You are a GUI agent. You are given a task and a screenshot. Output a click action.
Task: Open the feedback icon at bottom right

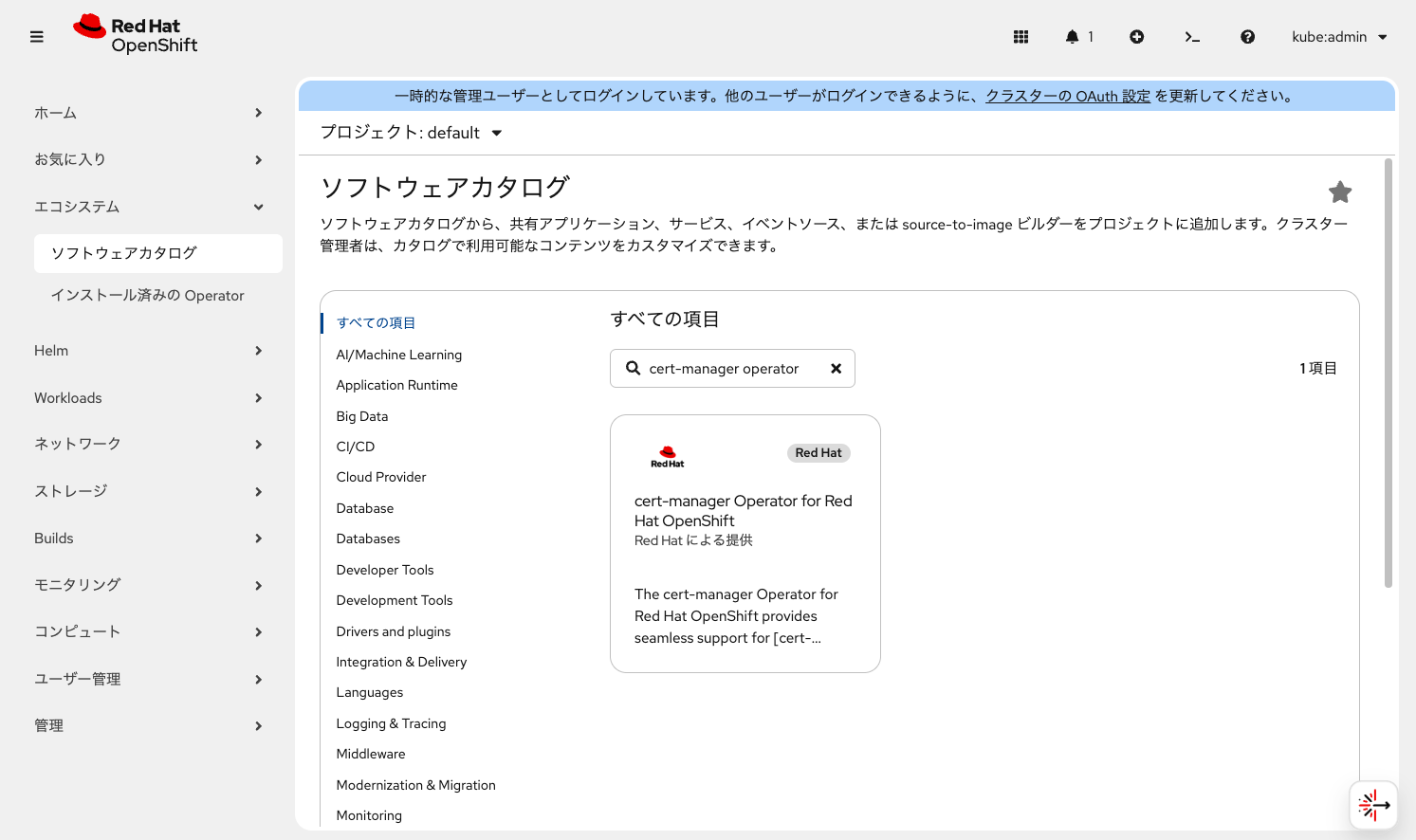tap(1373, 805)
